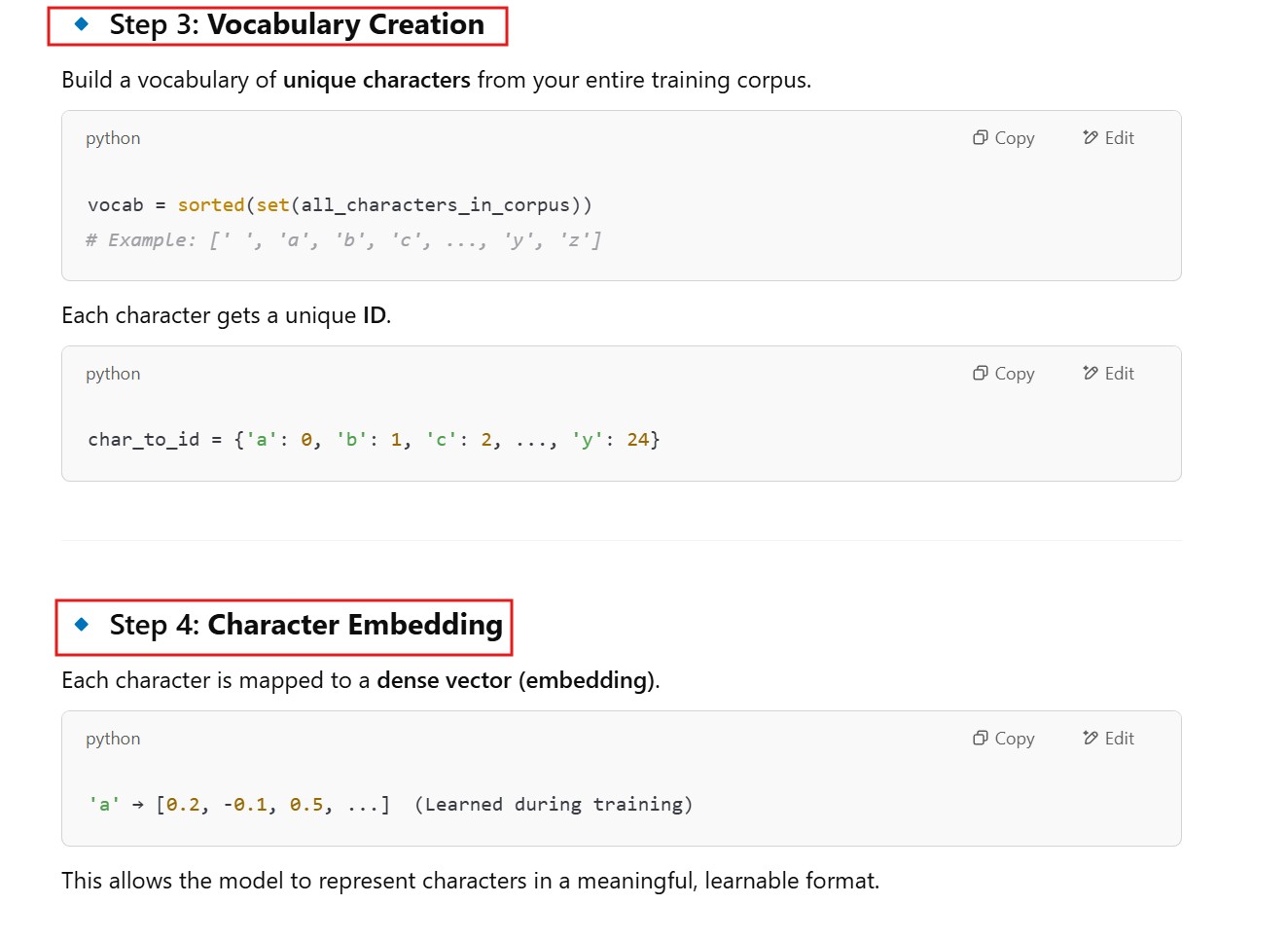Edit the embedding vector code block

[1108, 739]
